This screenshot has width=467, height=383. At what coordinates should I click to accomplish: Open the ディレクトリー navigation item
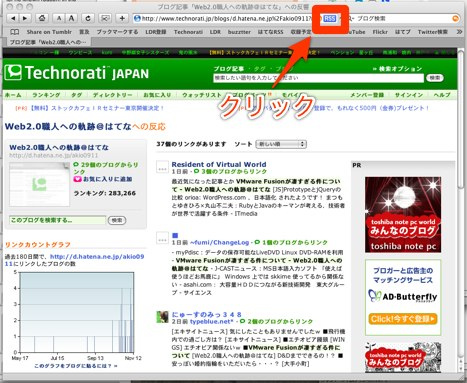click(x=112, y=95)
